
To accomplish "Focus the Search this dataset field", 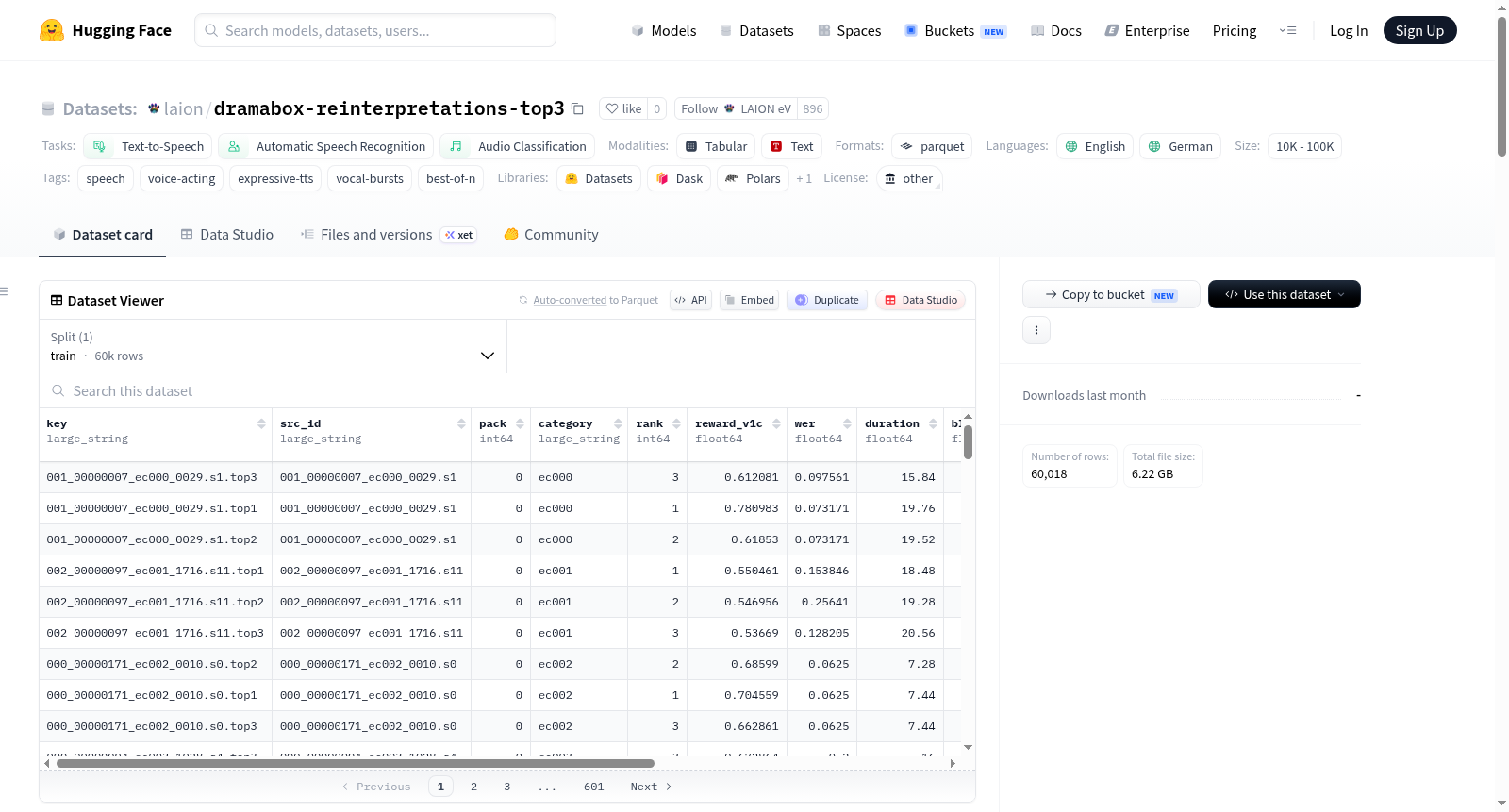I will (507, 390).
